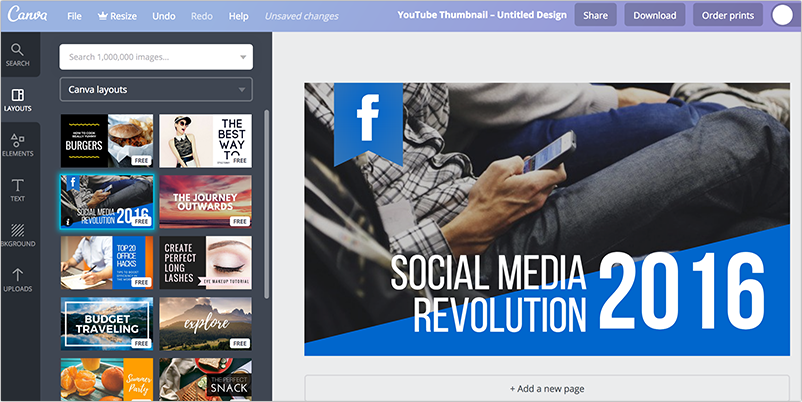
Task: Open the Uploads sidebar panel
Action: tap(19, 280)
